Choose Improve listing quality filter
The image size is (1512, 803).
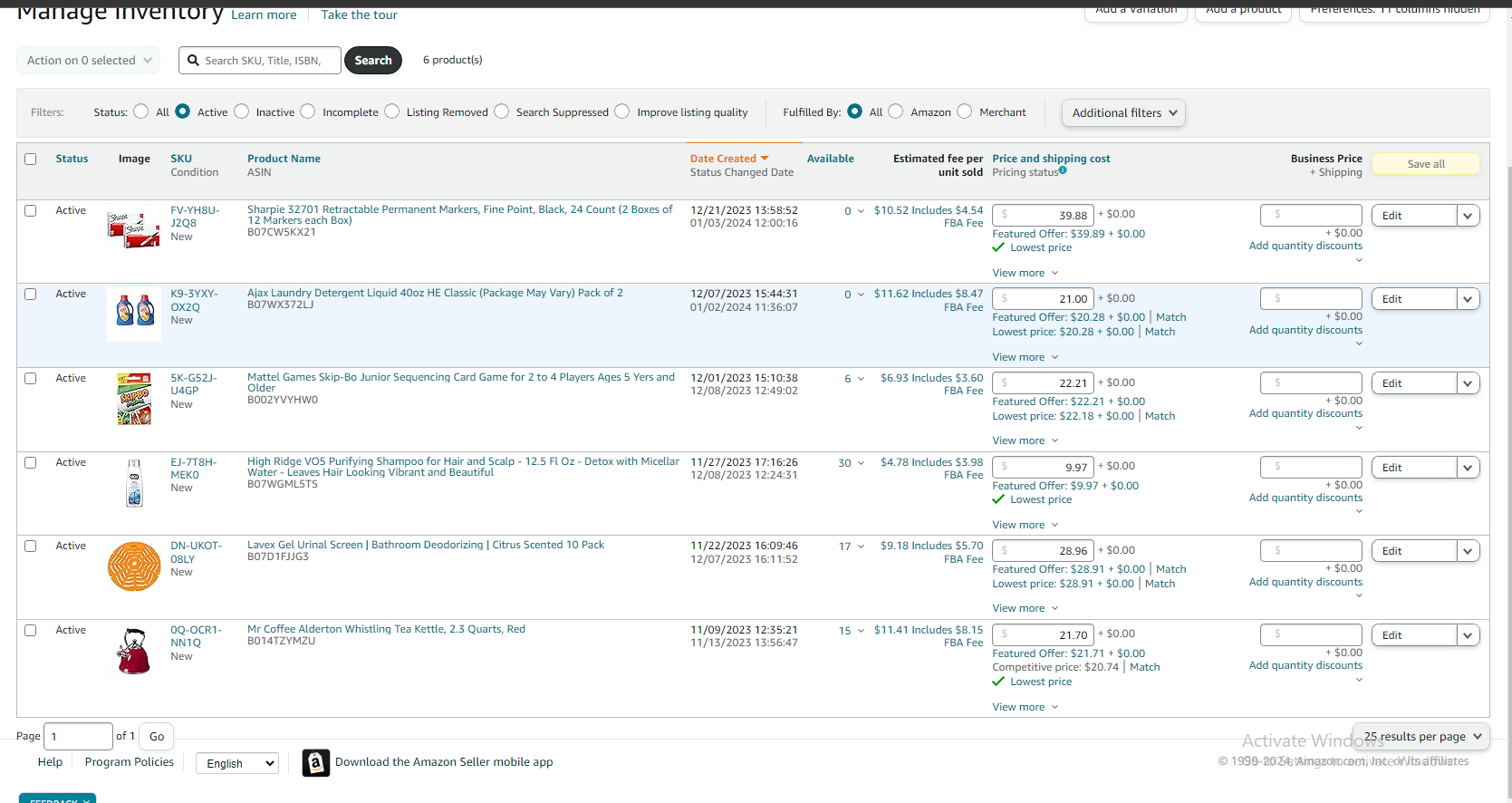[x=622, y=111]
